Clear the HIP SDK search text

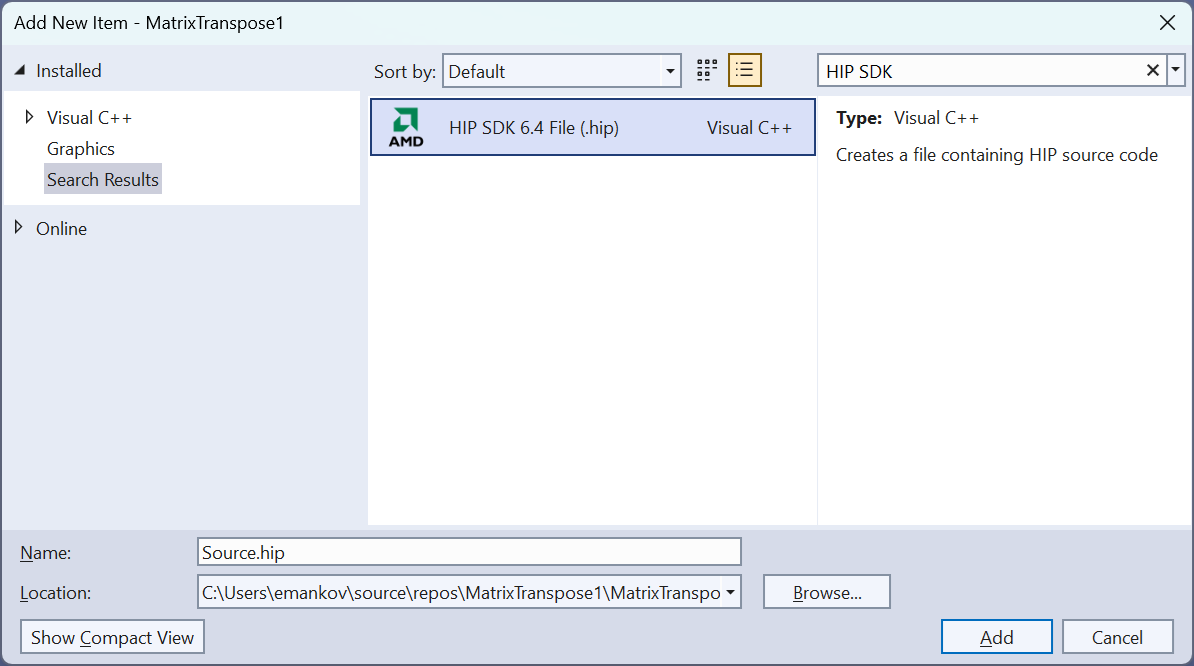pos(1152,70)
